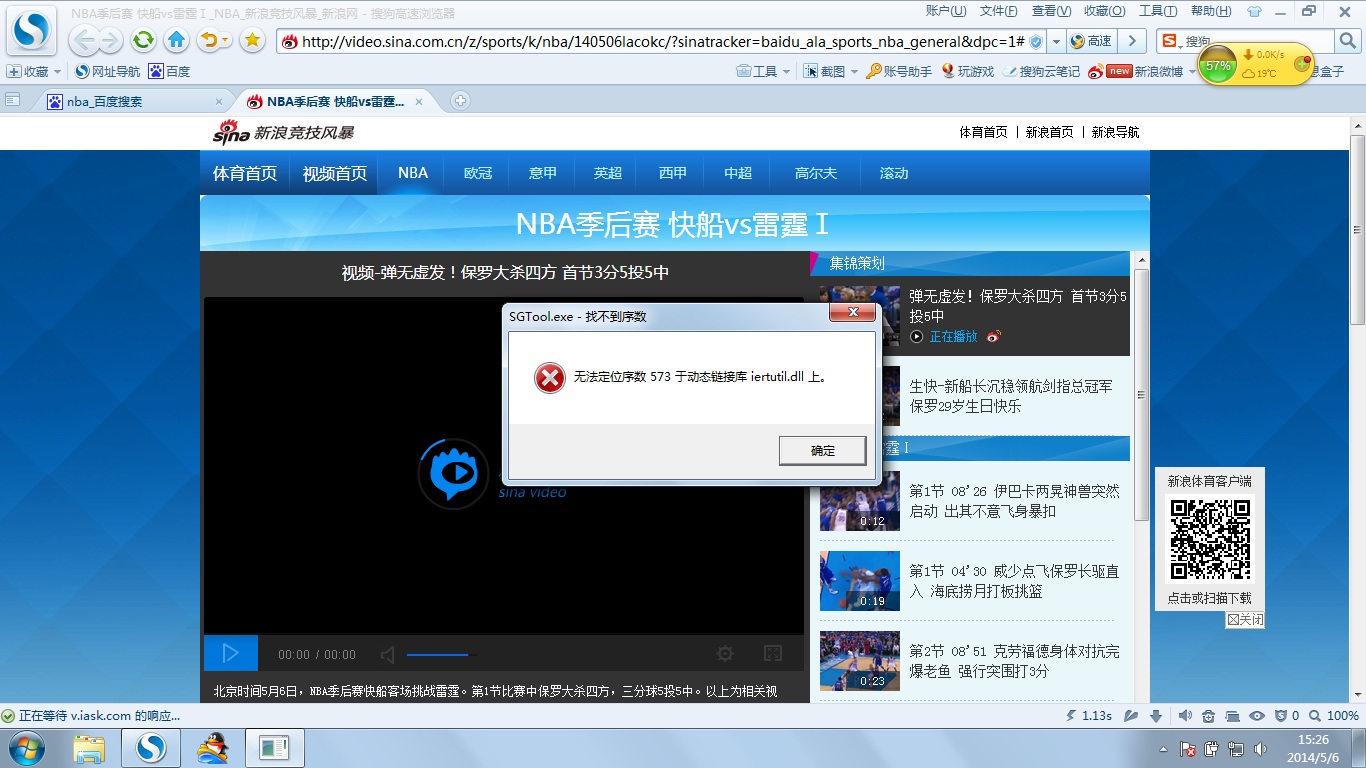
Task: Open the home page via house icon
Action: click(x=177, y=40)
